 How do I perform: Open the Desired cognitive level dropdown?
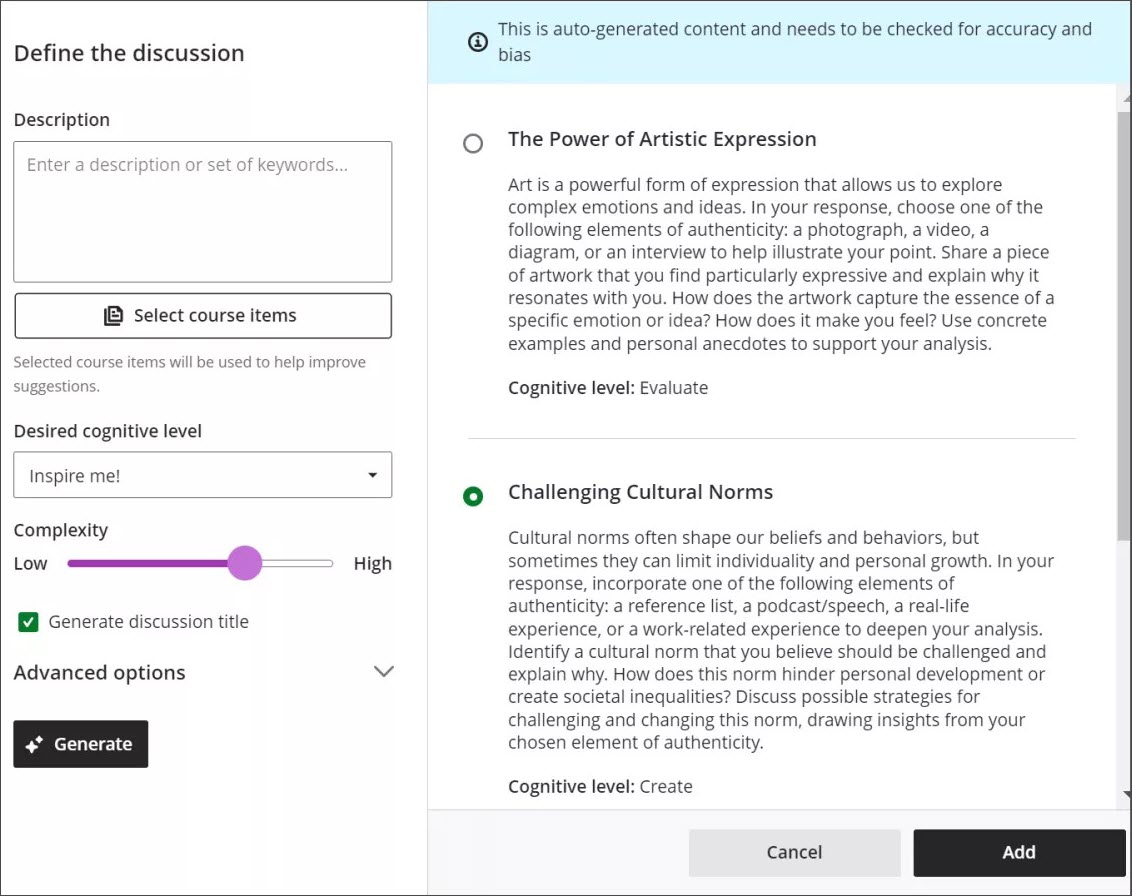[203, 475]
